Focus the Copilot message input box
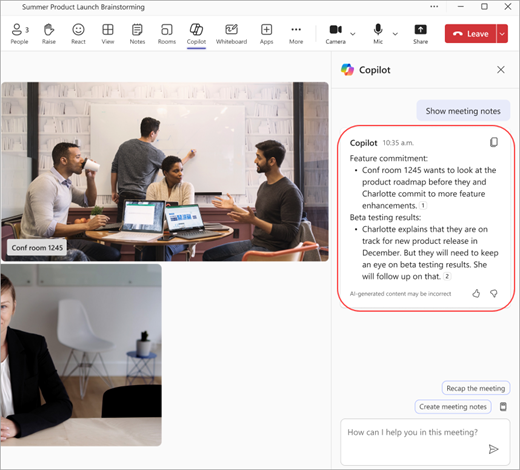Image resolution: width=520 pixels, height=470 pixels. coord(425,442)
